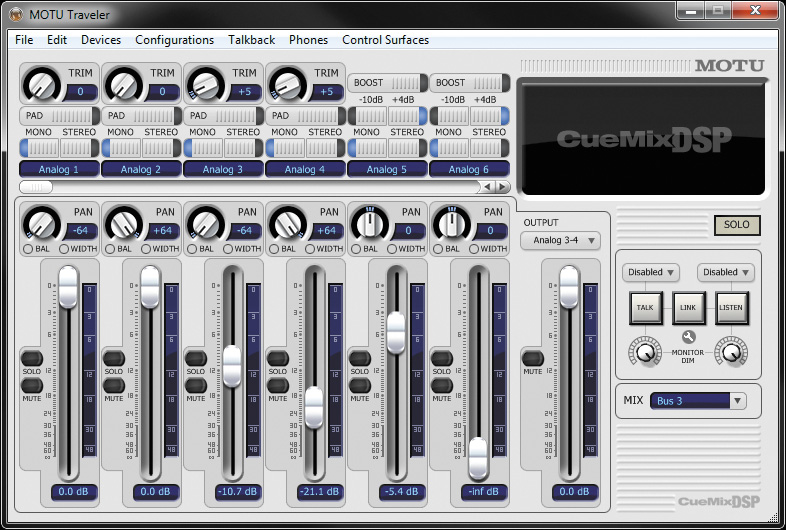
Task: Mute the Analog 3 channel
Action: 195,385
